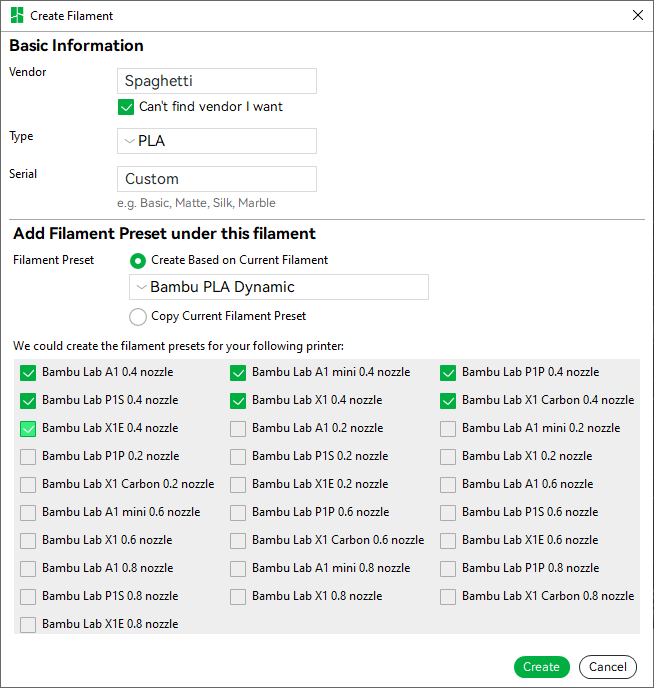Select Bambu Lab P1P 0.6 nozzle checkbox
Viewport: 654px width, 688px height.
click(x=238, y=513)
